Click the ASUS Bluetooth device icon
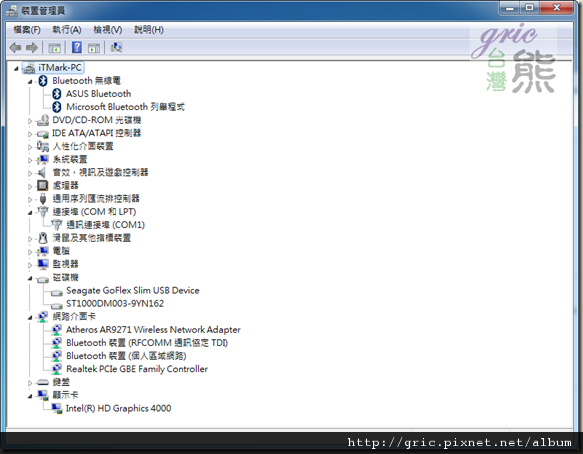Screen dimensions: 583x454 [57, 94]
